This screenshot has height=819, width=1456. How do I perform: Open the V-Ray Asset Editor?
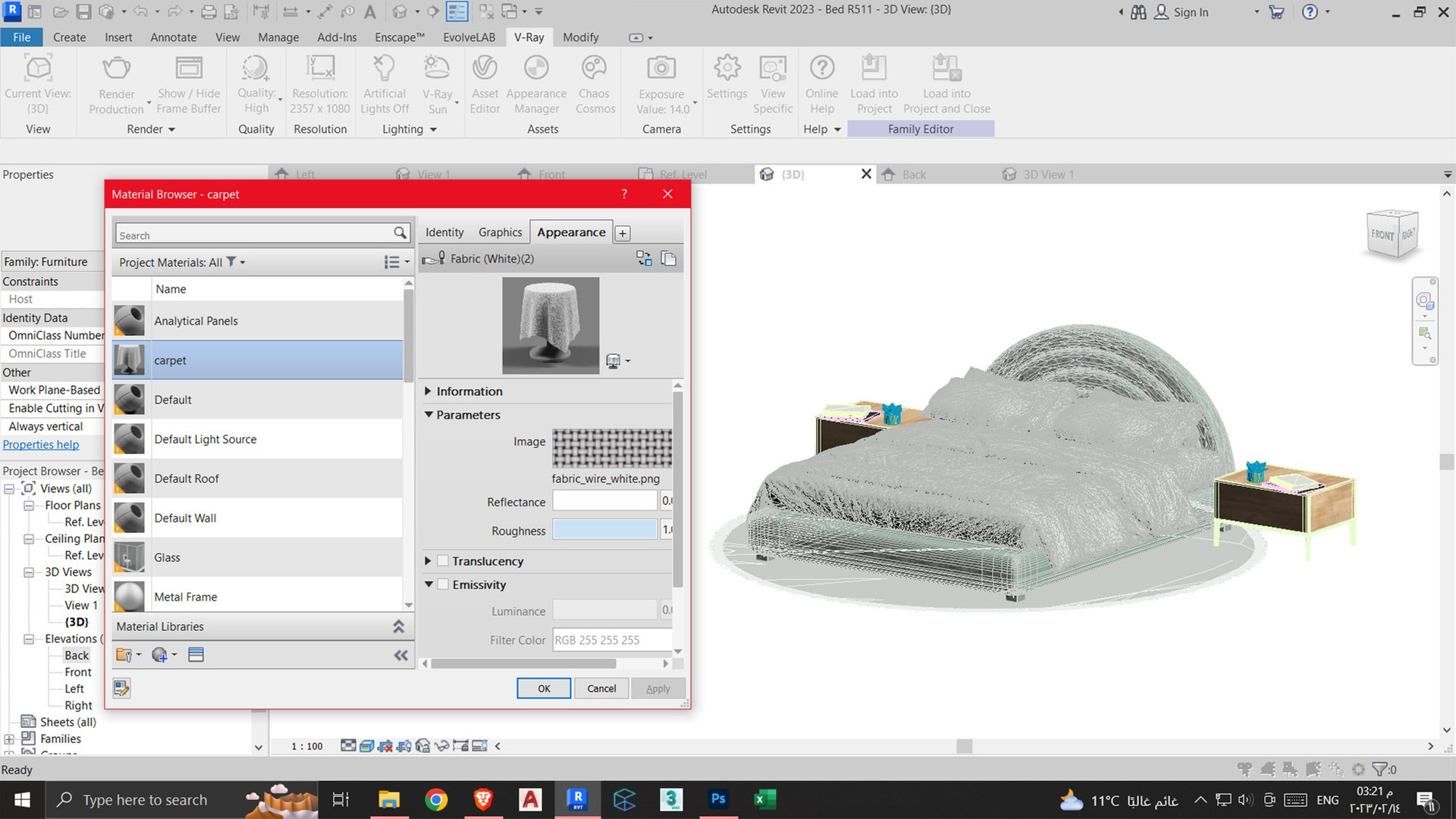[x=485, y=85]
